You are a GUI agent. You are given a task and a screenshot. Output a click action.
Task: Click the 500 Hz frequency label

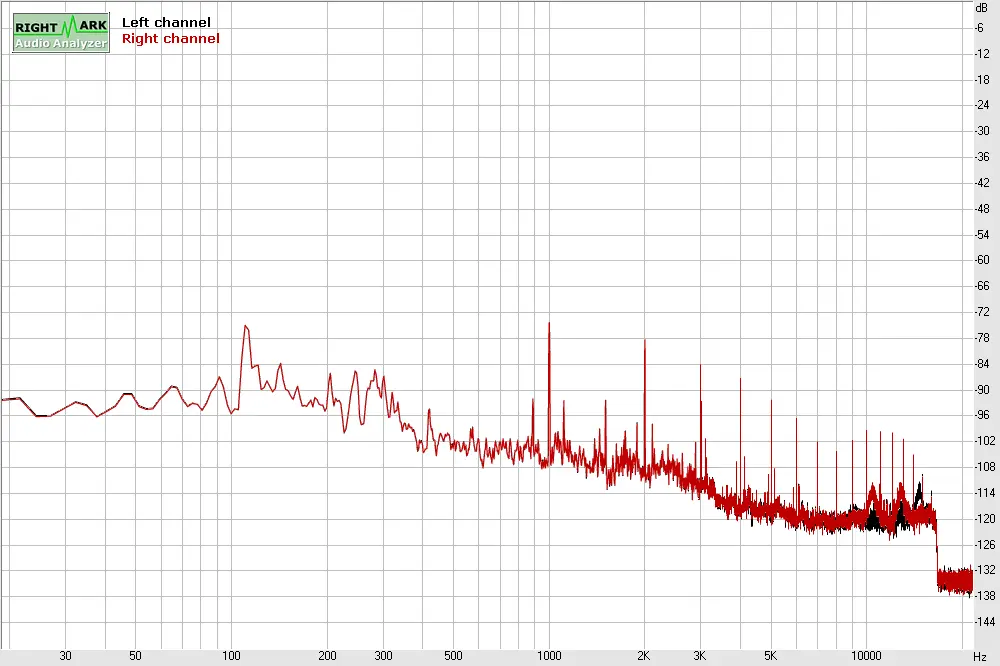(x=453, y=656)
